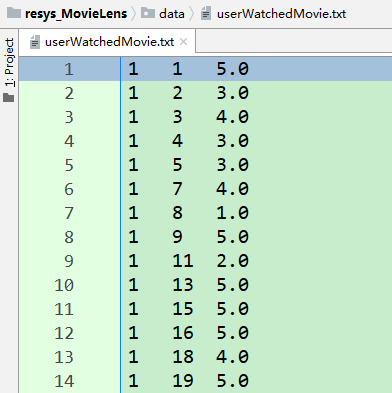Click gutter line number 14
The width and height of the screenshot is (392, 393).
click(x=64, y=381)
